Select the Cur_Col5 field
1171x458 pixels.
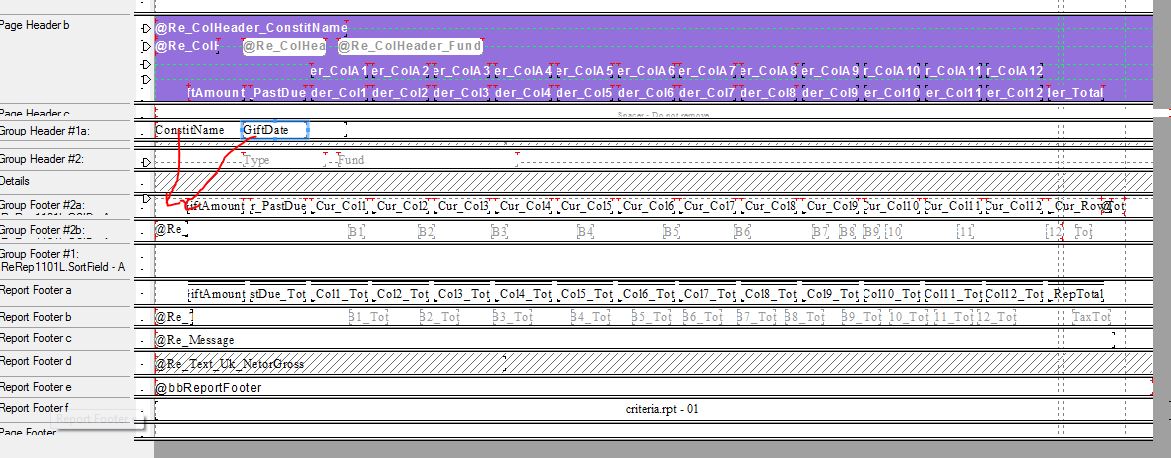click(x=586, y=205)
